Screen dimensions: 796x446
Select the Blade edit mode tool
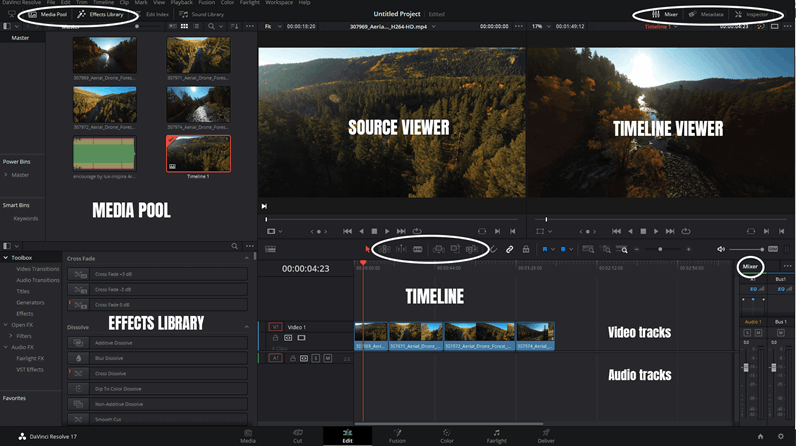point(418,248)
